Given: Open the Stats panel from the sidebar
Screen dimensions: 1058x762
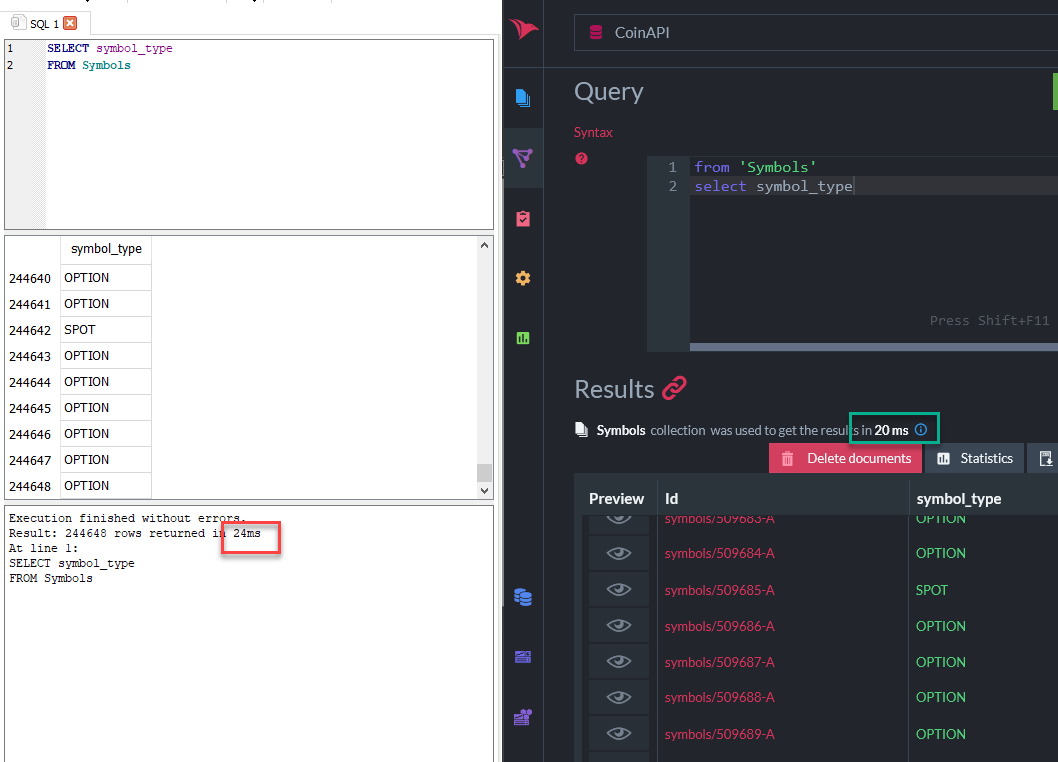Looking at the screenshot, I should [x=522, y=338].
